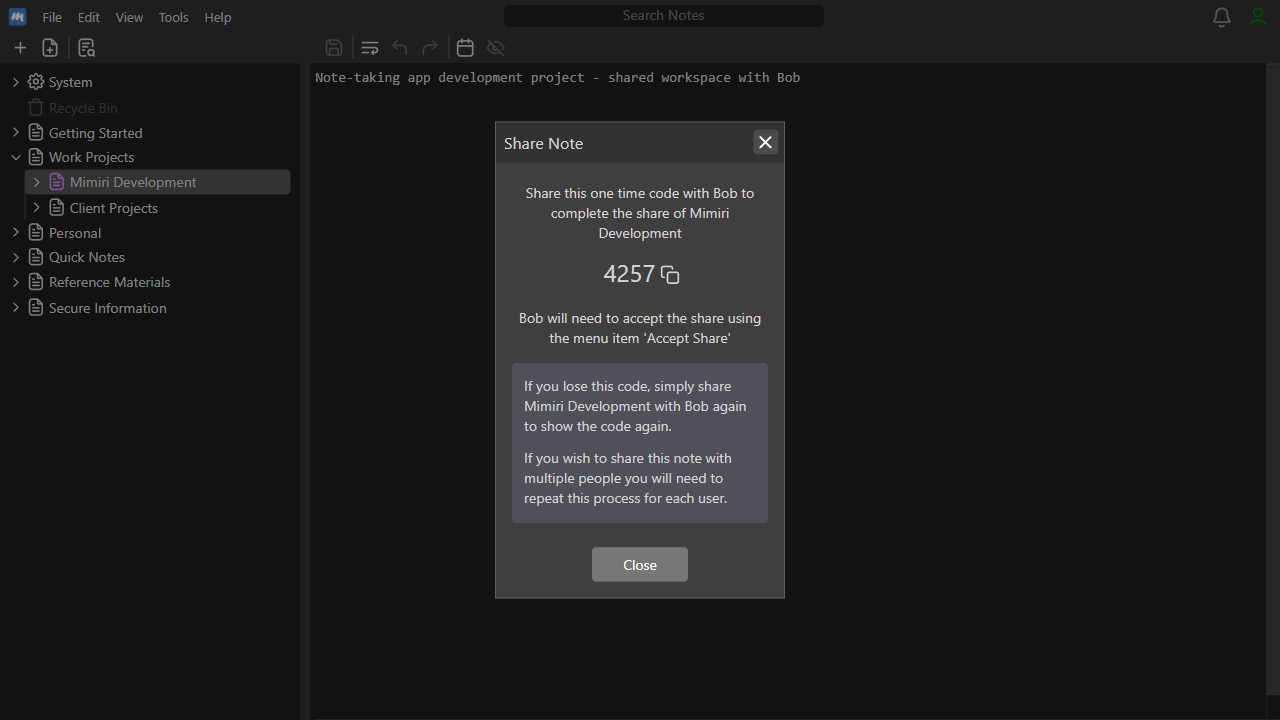Expand the Personal node
The width and height of the screenshot is (1280, 720).
[16, 232]
